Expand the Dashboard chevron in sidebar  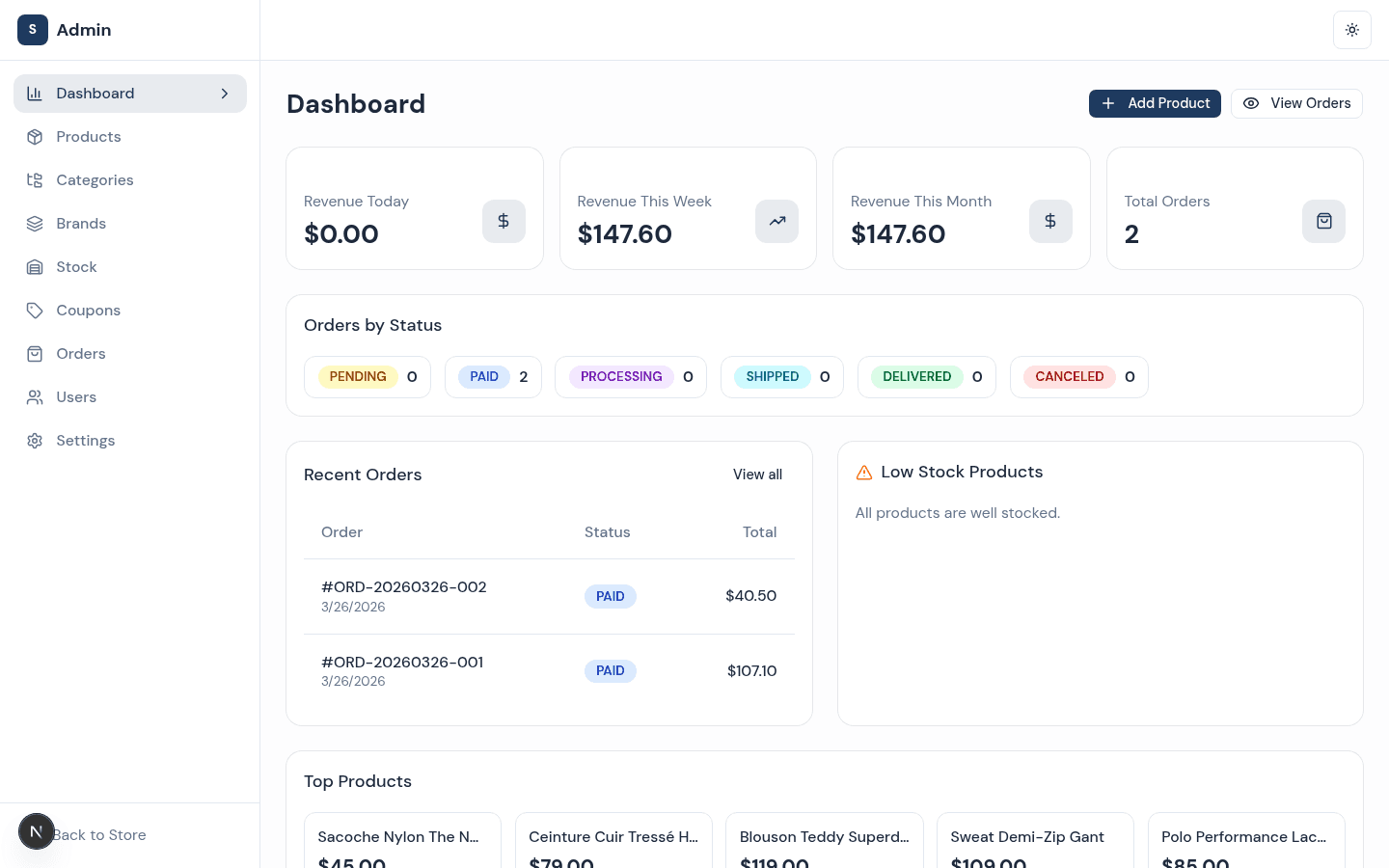coord(225,94)
